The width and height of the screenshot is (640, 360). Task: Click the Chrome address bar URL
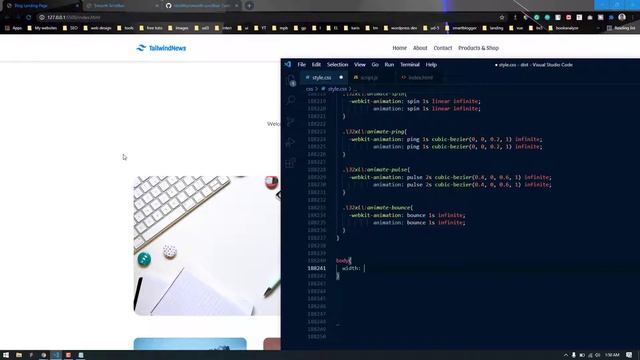[x=73, y=18]
